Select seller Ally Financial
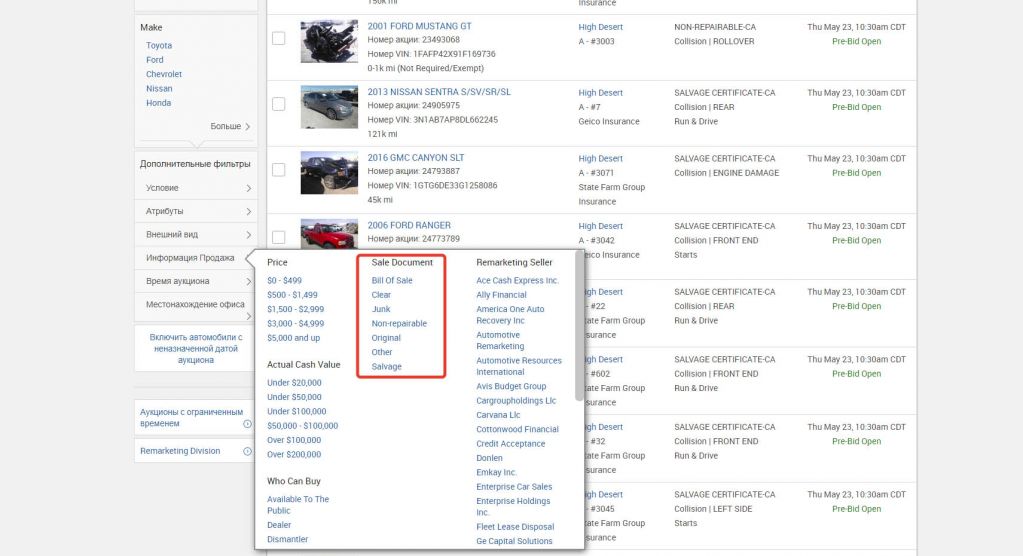This screenshot has height=556, width=1023. (x=501, y=295)
